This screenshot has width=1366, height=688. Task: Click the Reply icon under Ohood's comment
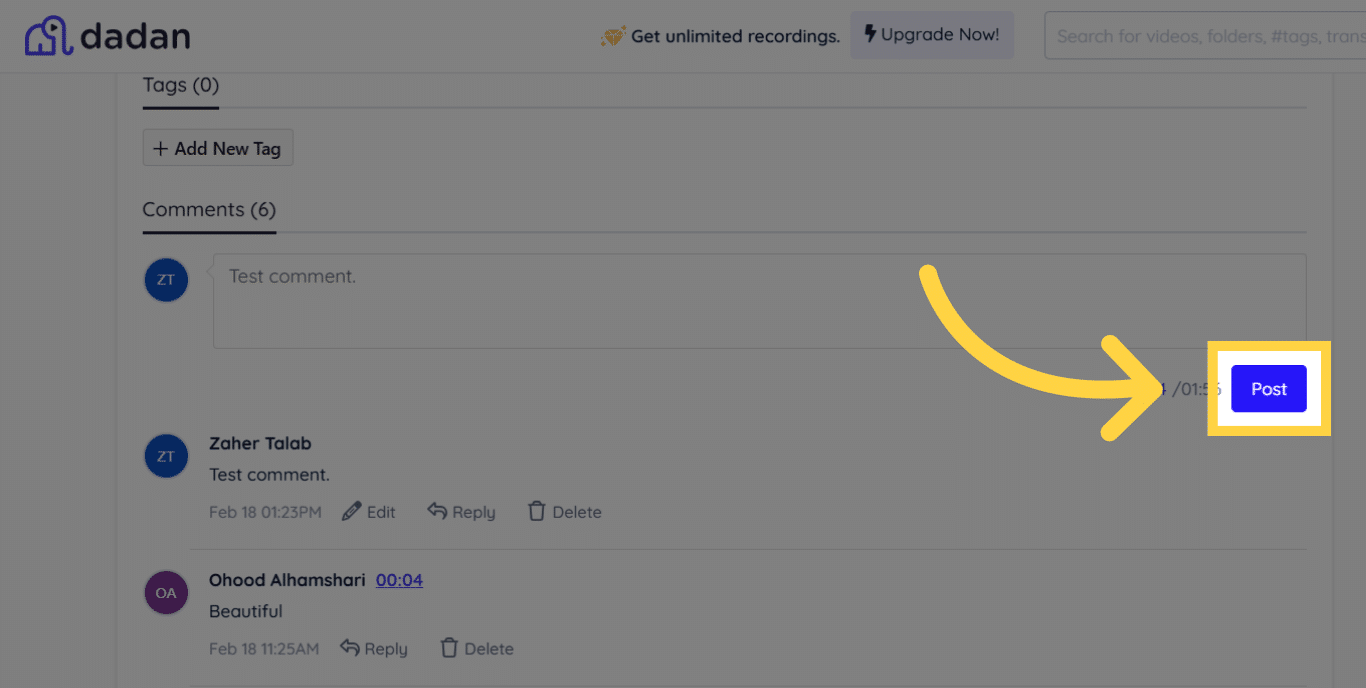348,648
